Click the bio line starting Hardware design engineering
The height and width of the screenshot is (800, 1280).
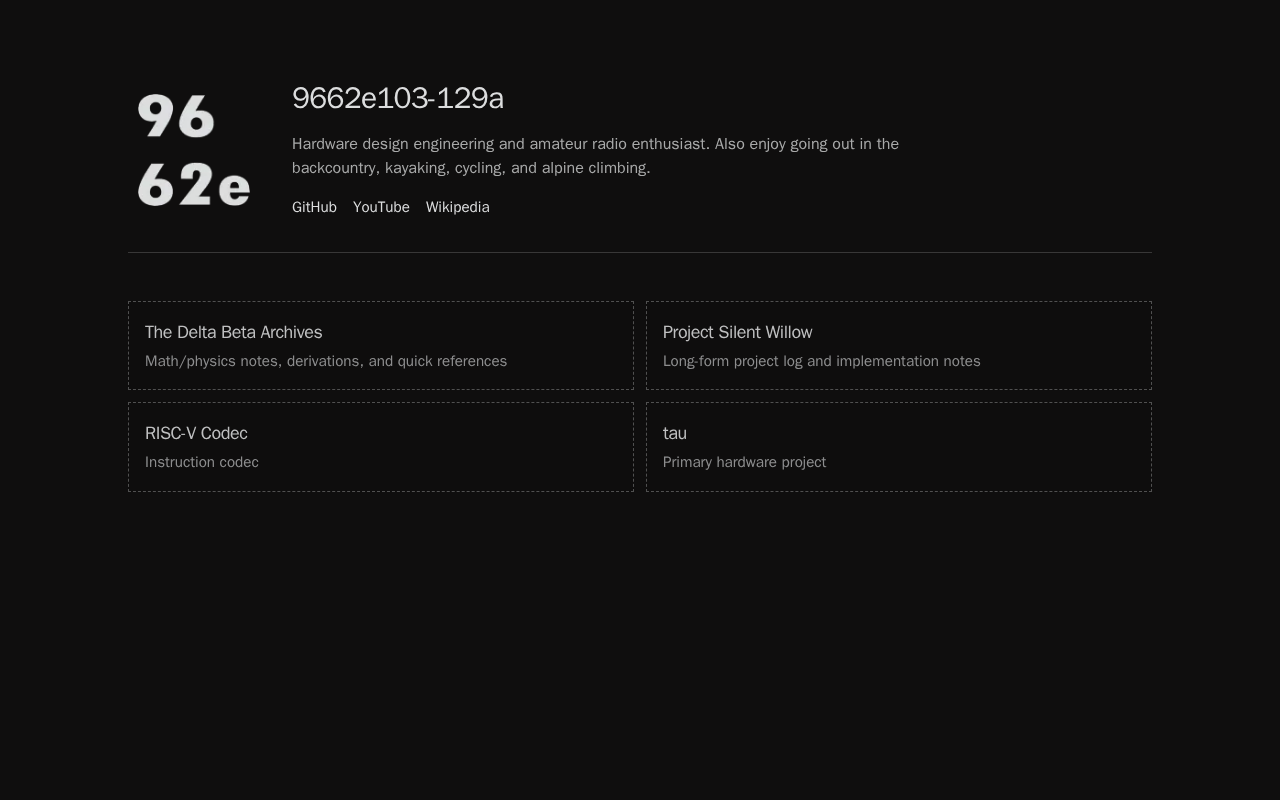click(595, 144)
